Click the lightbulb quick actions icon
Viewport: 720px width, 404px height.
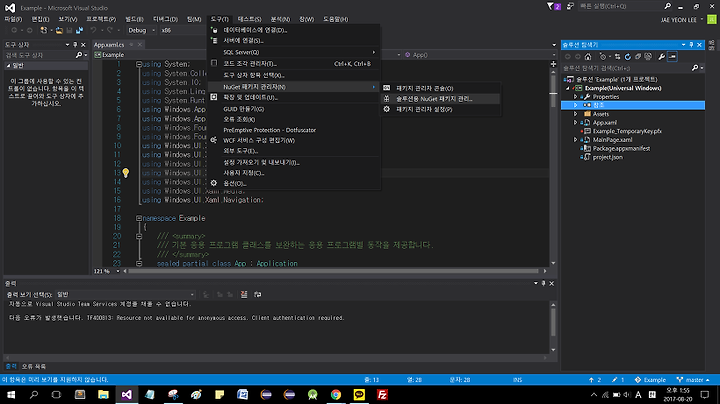point(125,173)
